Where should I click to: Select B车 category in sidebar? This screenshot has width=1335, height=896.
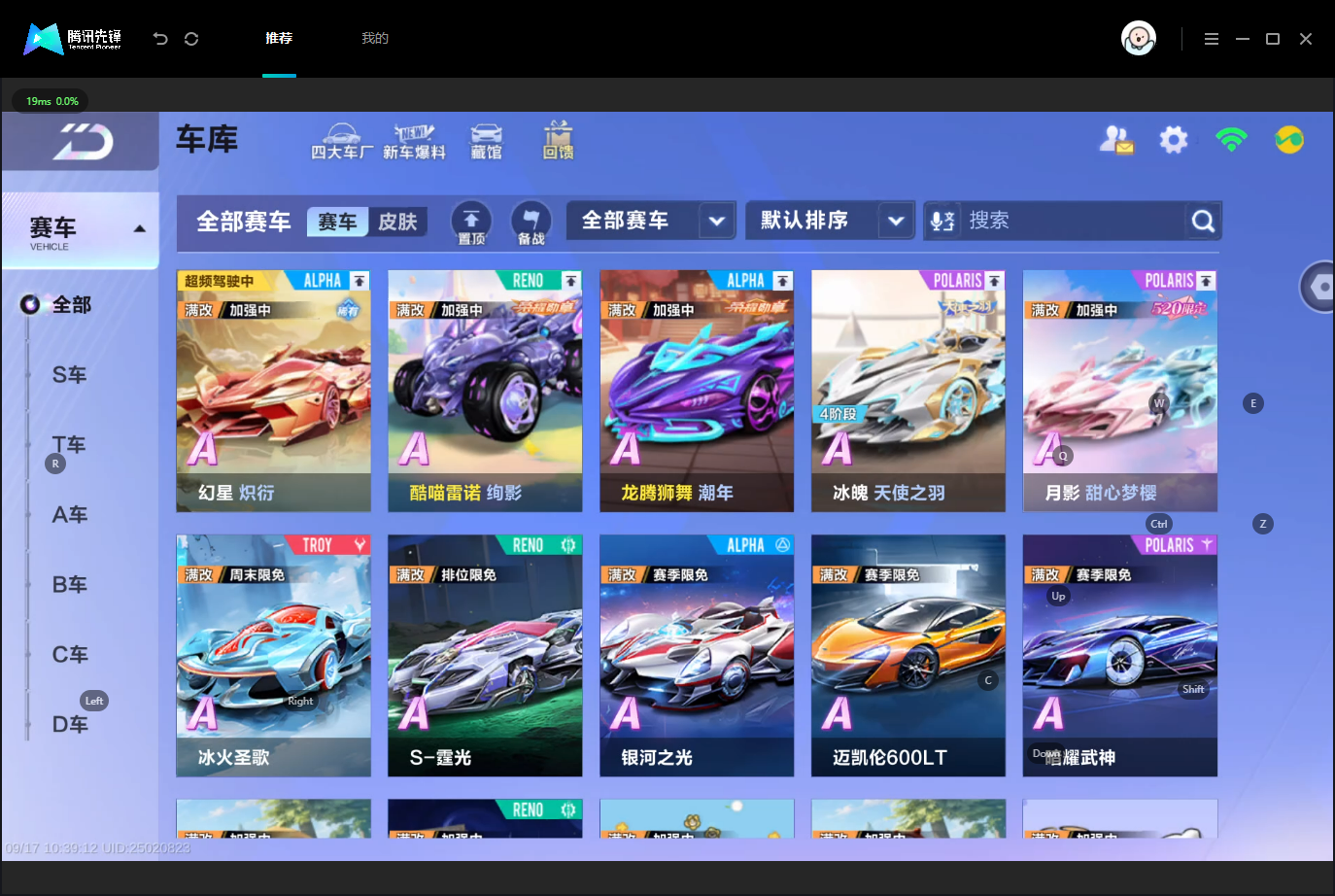tap(70, 585)
